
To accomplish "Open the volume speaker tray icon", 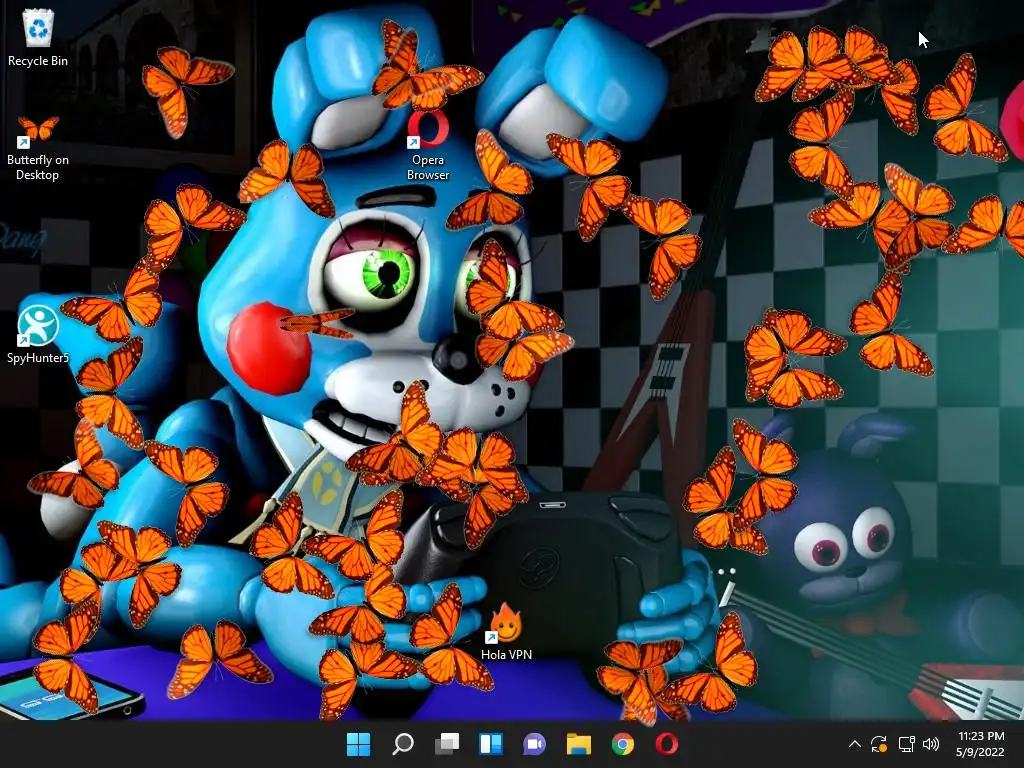I will pos(931,744).
